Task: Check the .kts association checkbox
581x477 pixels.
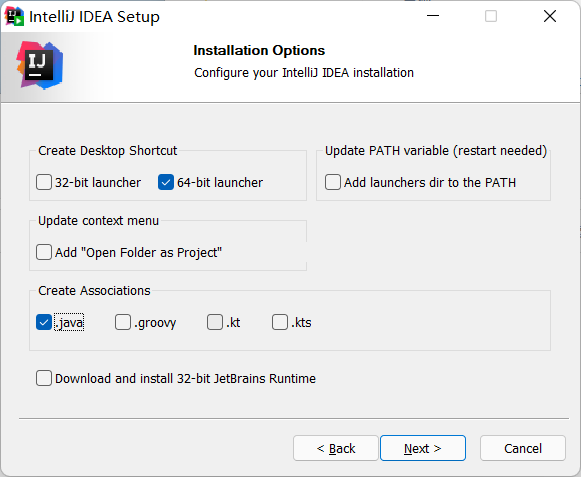Action: click(280, 322)
